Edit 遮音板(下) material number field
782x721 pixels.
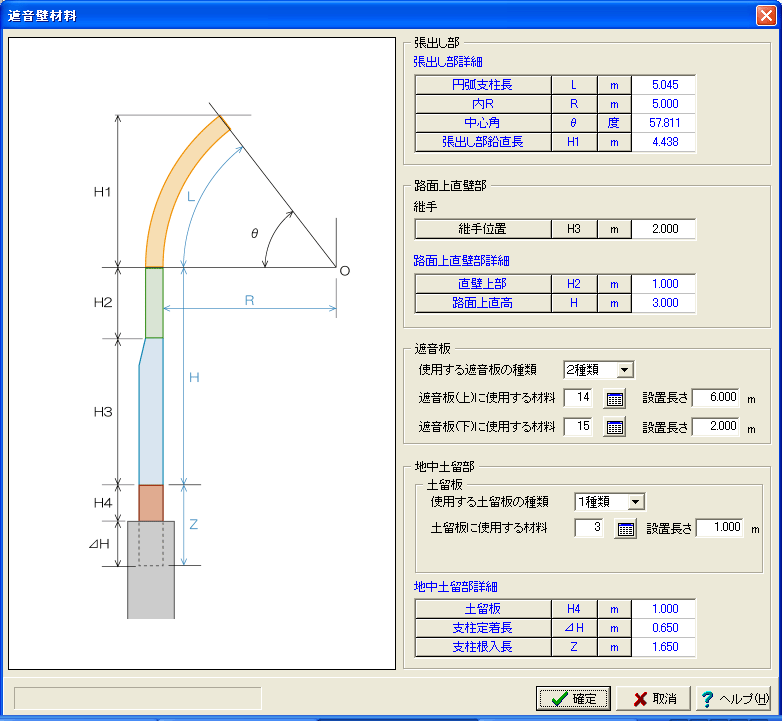coord(578,426)
